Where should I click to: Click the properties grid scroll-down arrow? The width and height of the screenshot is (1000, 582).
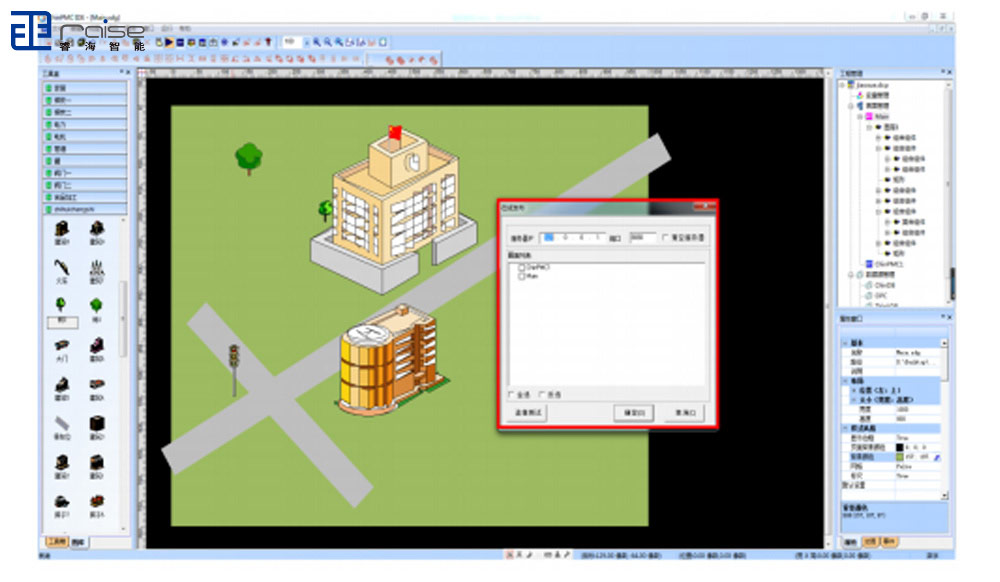click(945, 495)
